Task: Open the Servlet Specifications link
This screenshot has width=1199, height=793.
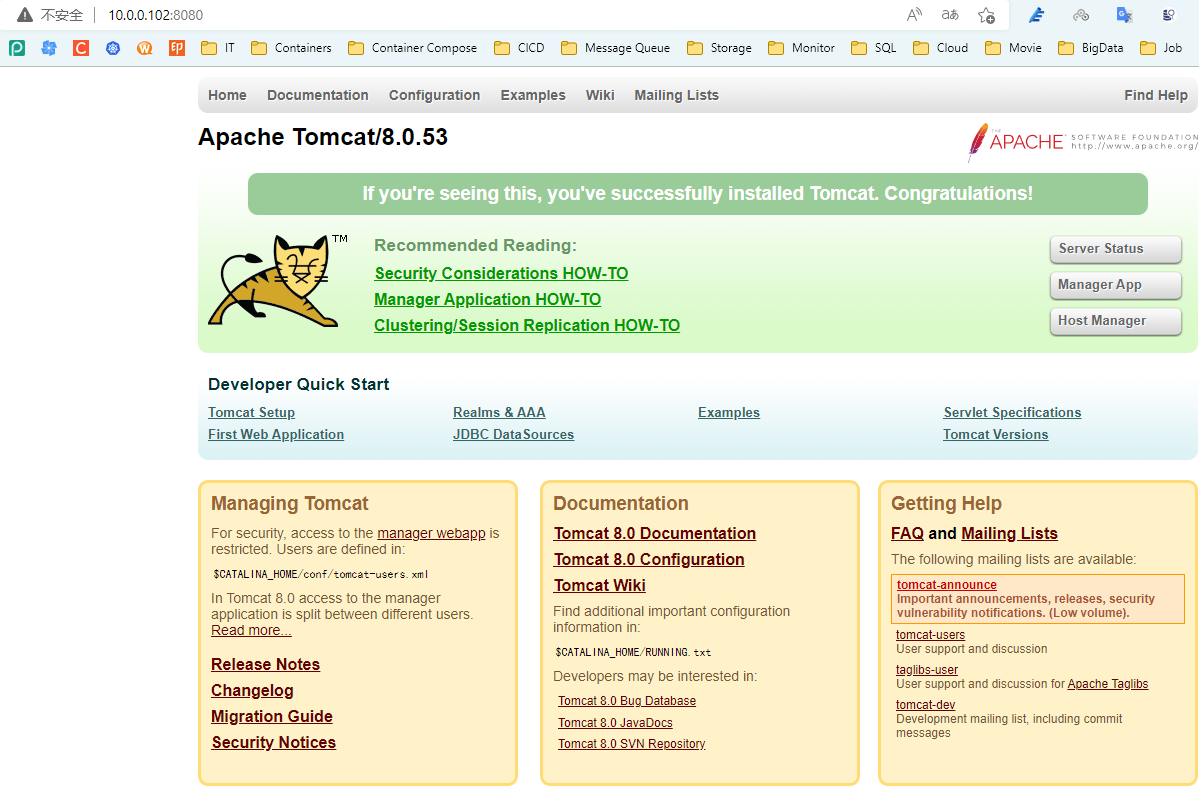Action: click(x=1012, y=413)
